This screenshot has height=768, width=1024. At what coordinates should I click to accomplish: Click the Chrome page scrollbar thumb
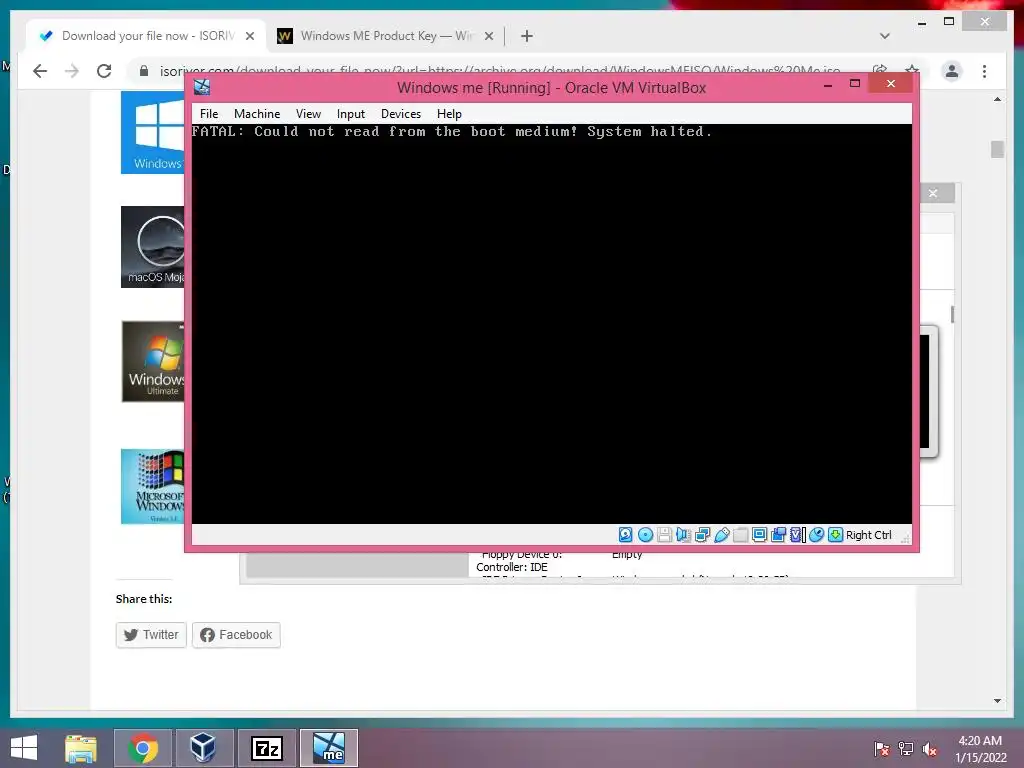[997, 150]
